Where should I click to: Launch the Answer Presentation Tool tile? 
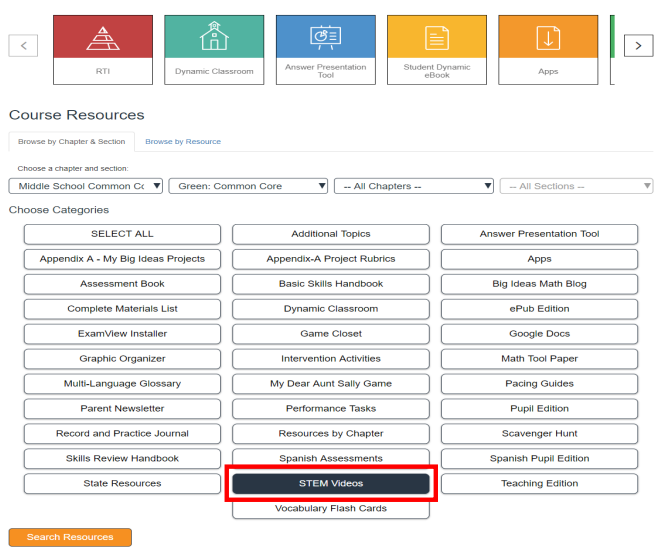click(326, 50)
